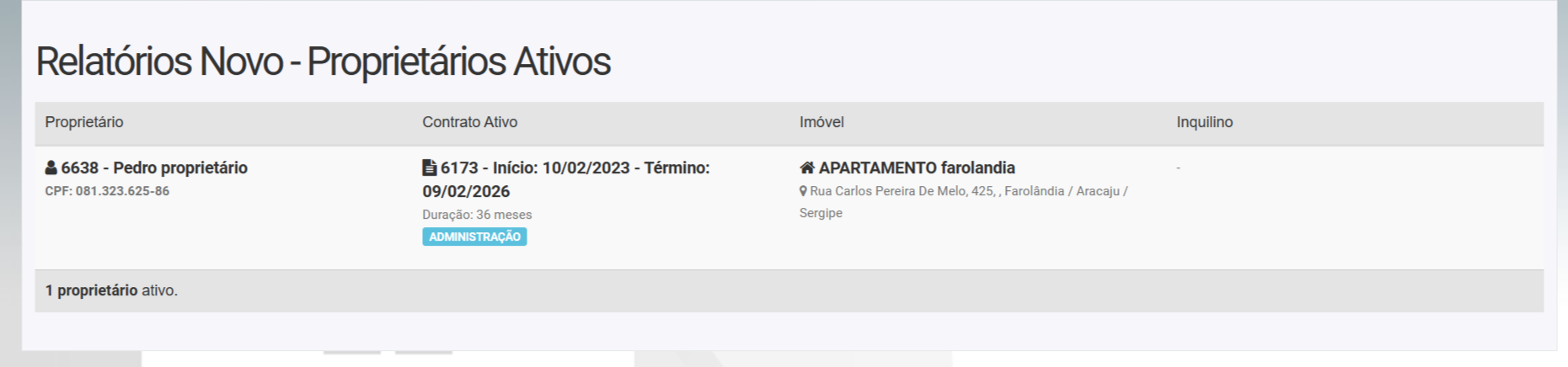Select the Imóvel column header
Screen dimensions: 1568x367
(x=821, y=122)
